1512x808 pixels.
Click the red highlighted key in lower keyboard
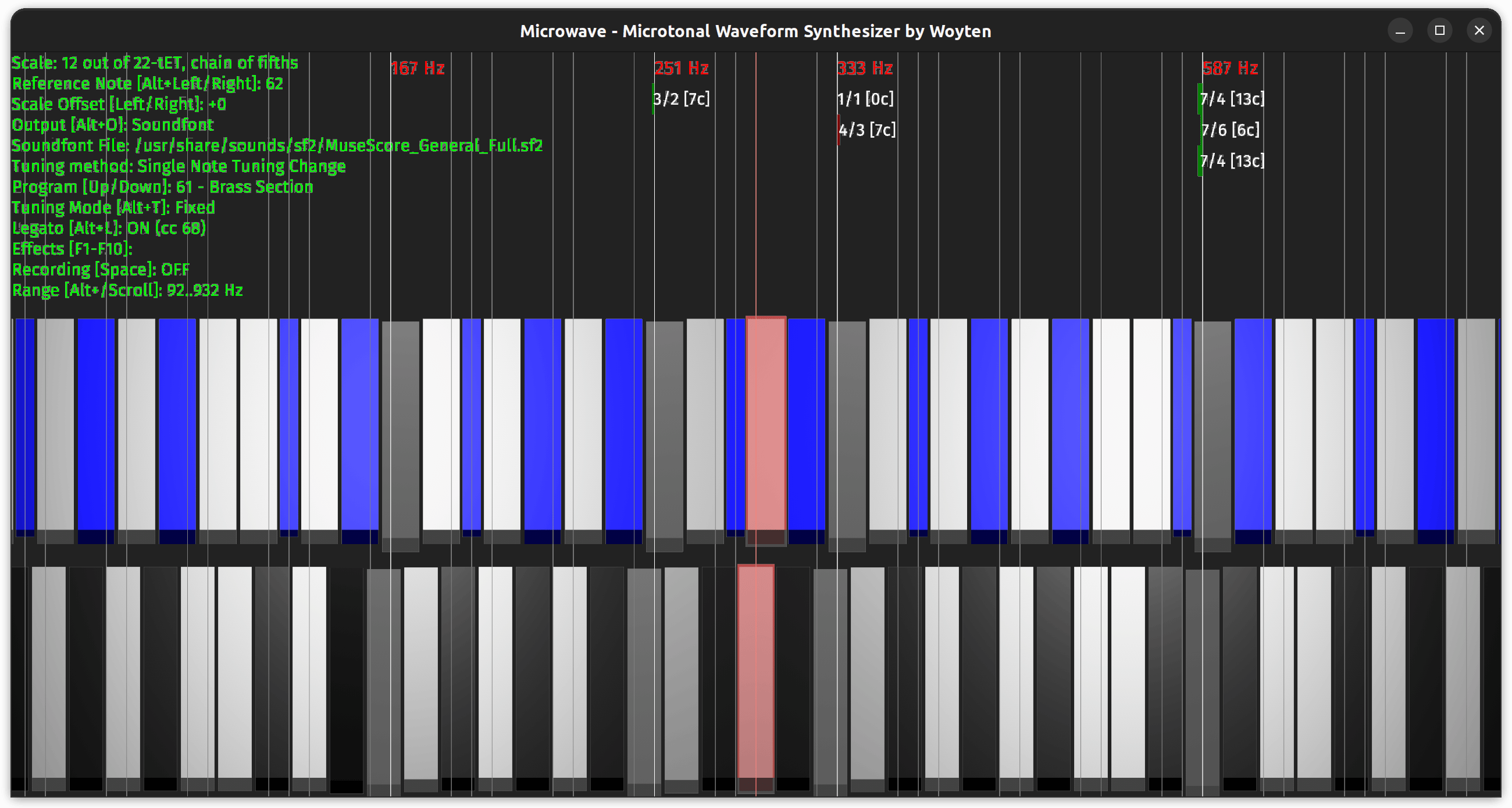tap(756, 678)
